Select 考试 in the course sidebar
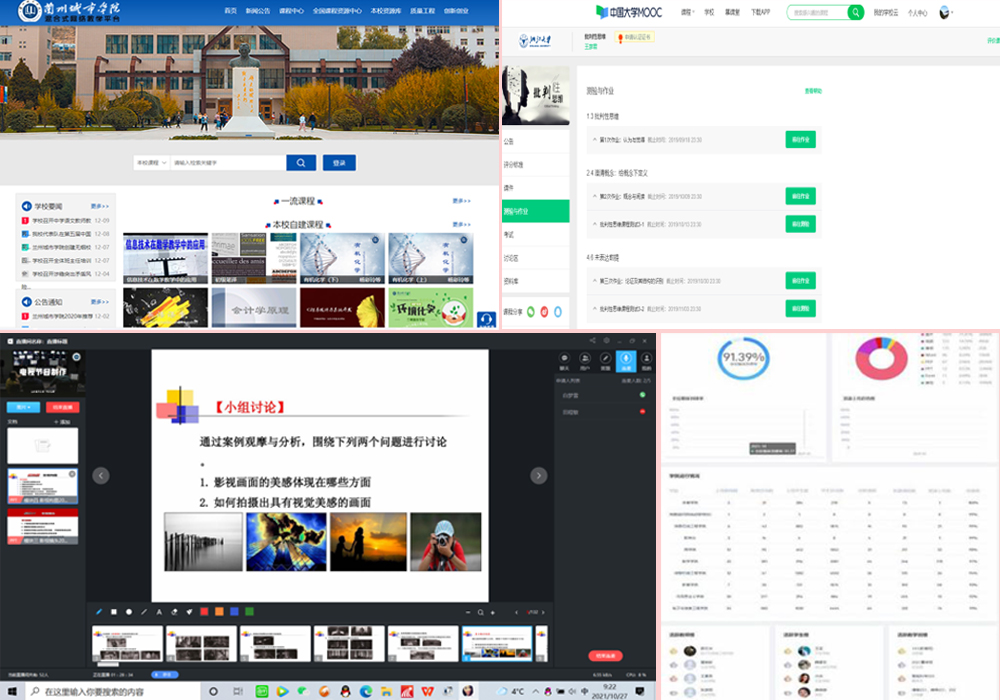 (509, 234)
